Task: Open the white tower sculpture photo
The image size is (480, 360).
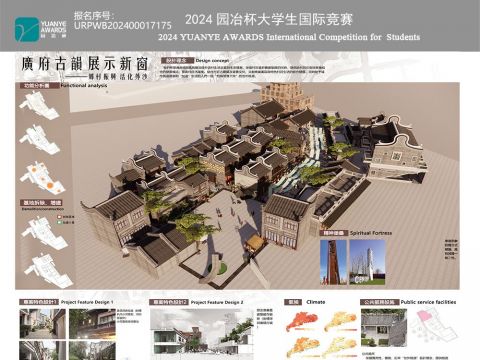Action: tap(367, 262)
